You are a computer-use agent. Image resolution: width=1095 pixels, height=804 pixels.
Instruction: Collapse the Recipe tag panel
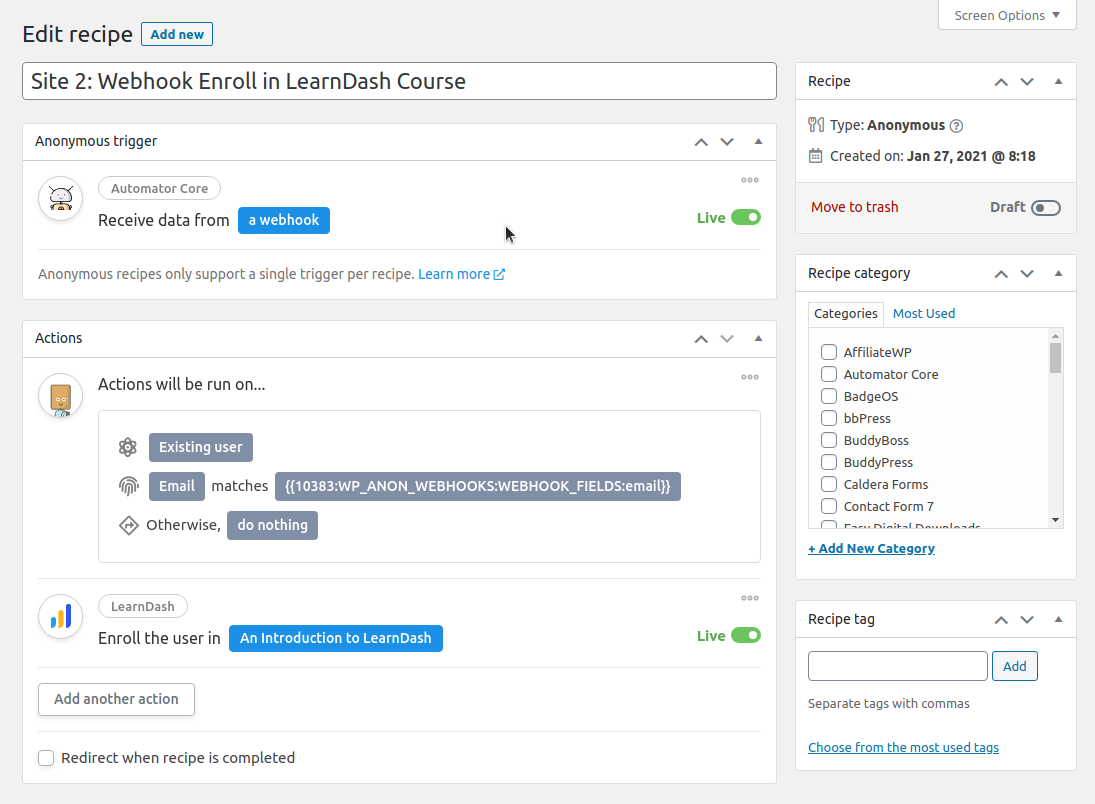[1058, 620]
